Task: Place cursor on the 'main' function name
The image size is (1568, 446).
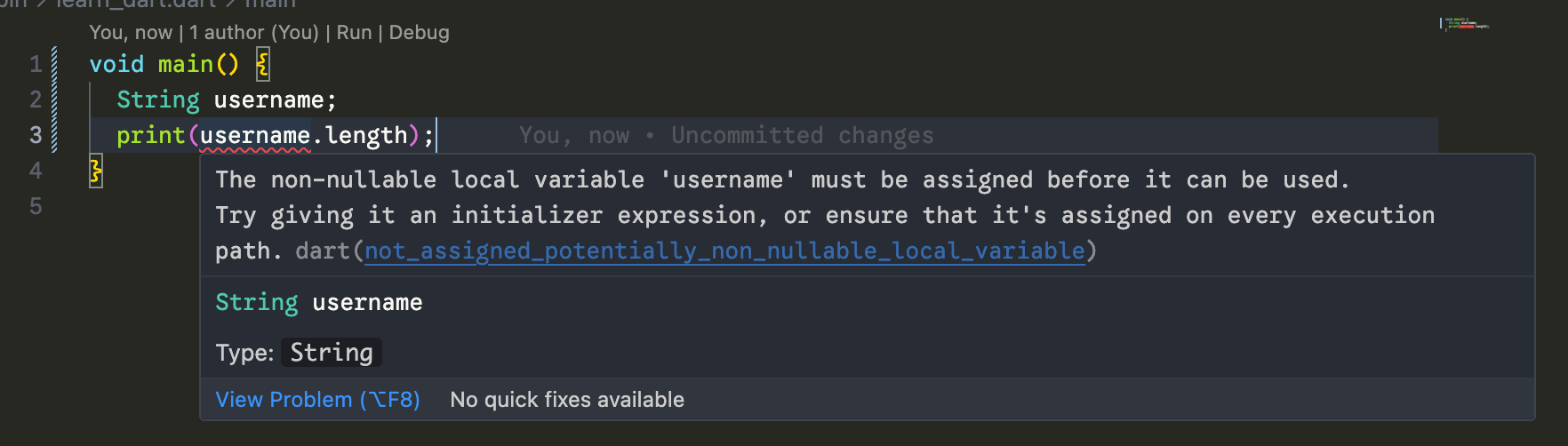Action: [185, 64]
